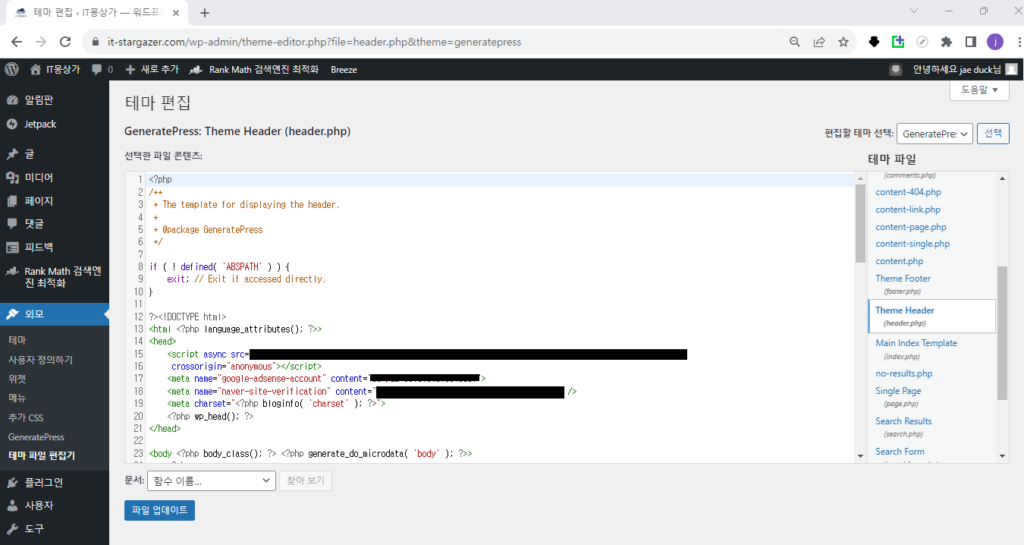Viewport: 1024px width, 545px height.
Task: Open the Breeze admin bar menu
Action: pyautogui.click(x=344, y=69)
